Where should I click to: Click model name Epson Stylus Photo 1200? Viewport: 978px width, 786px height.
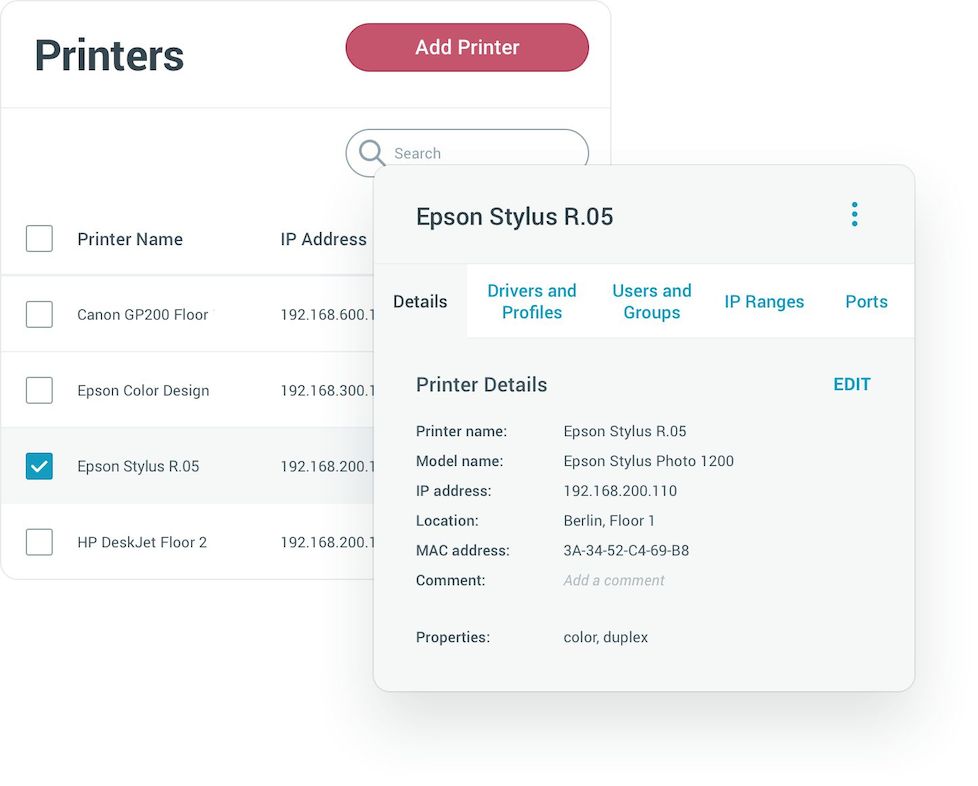tap(649, 461)
